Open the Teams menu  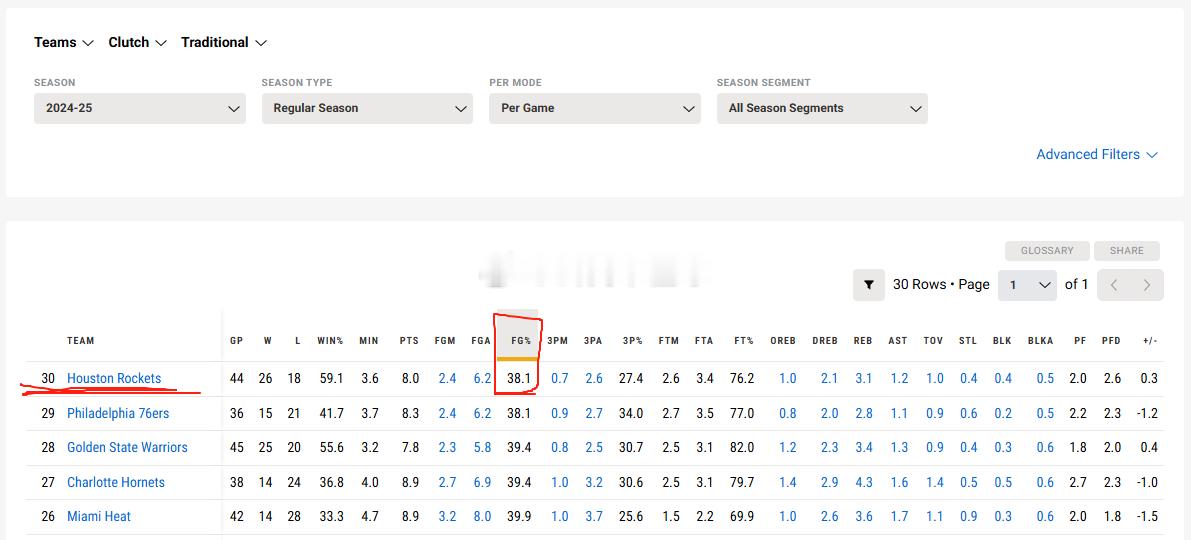coord(64,43)
